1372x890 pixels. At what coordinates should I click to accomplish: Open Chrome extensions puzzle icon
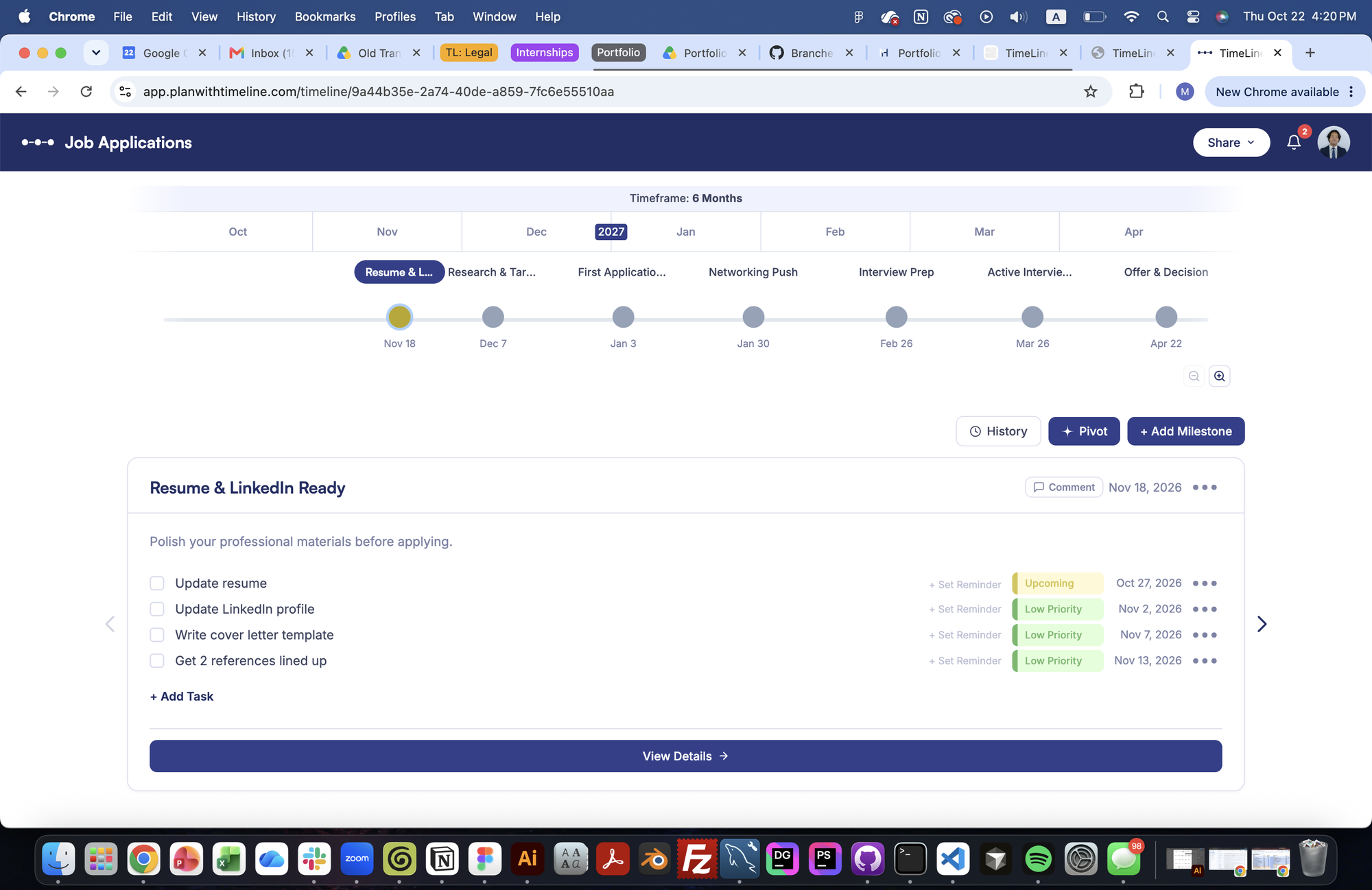pyautogui.click(x=1137, y=91)
